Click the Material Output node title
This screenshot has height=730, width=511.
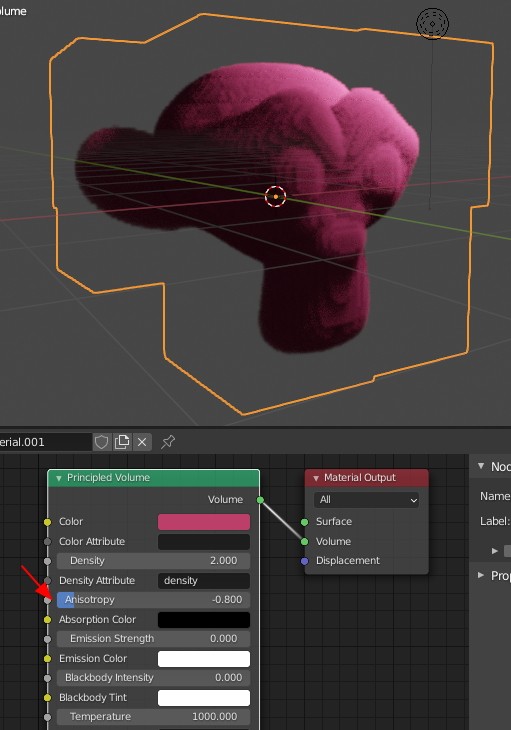tap(360, 478)
